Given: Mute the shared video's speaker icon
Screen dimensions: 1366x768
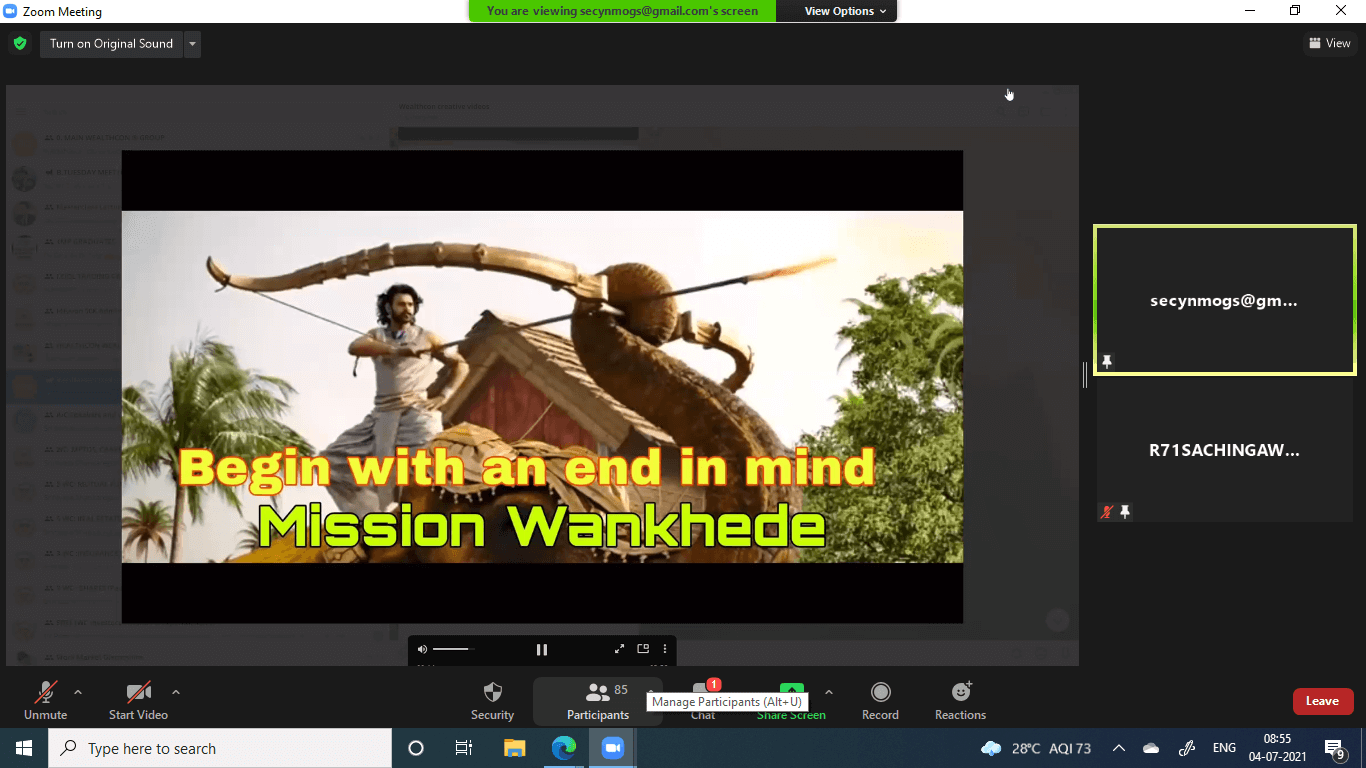Looking at the screenshot, I should click(x=422, y=649).
